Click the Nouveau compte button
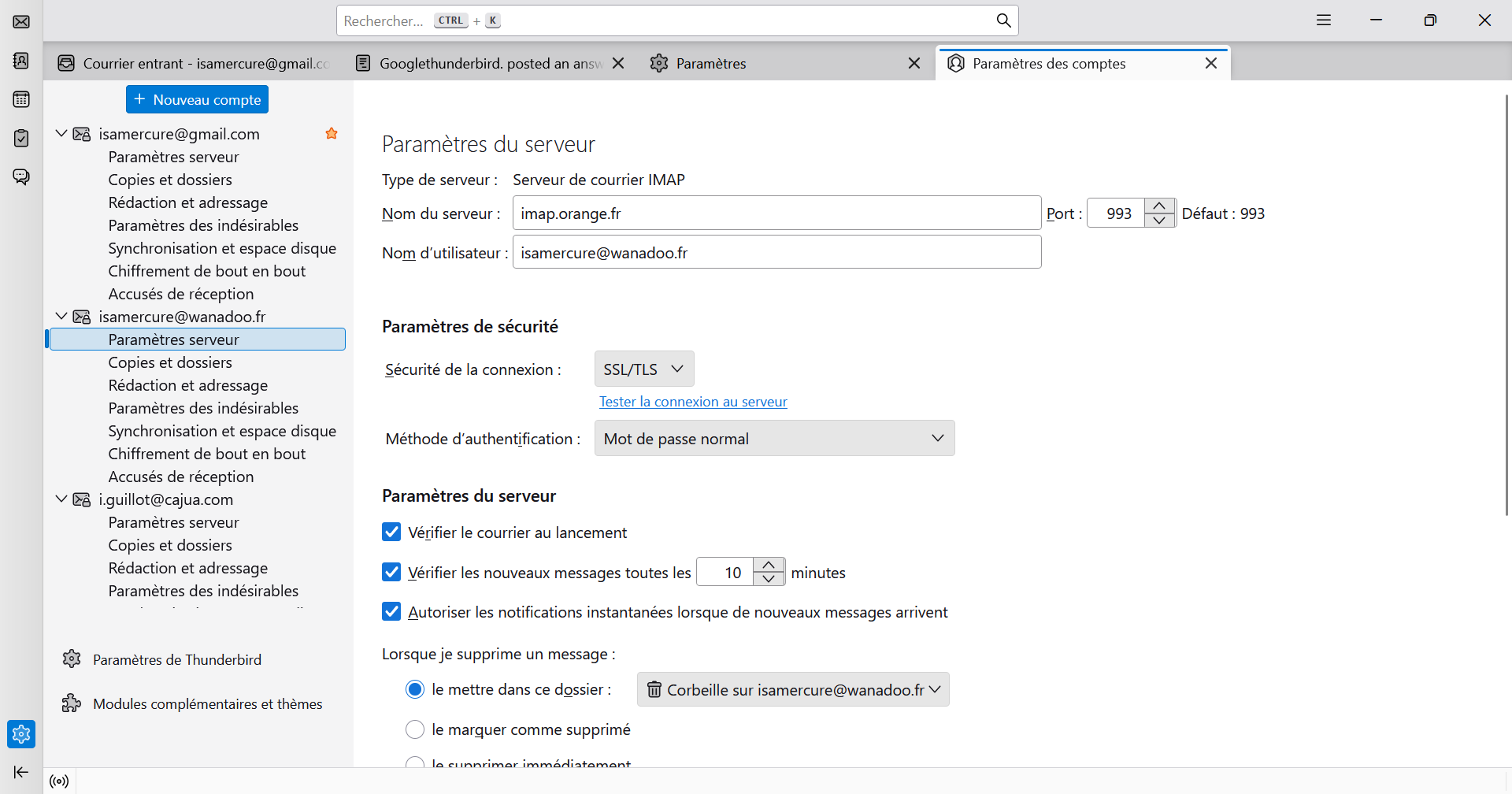 tap(197, 99)
